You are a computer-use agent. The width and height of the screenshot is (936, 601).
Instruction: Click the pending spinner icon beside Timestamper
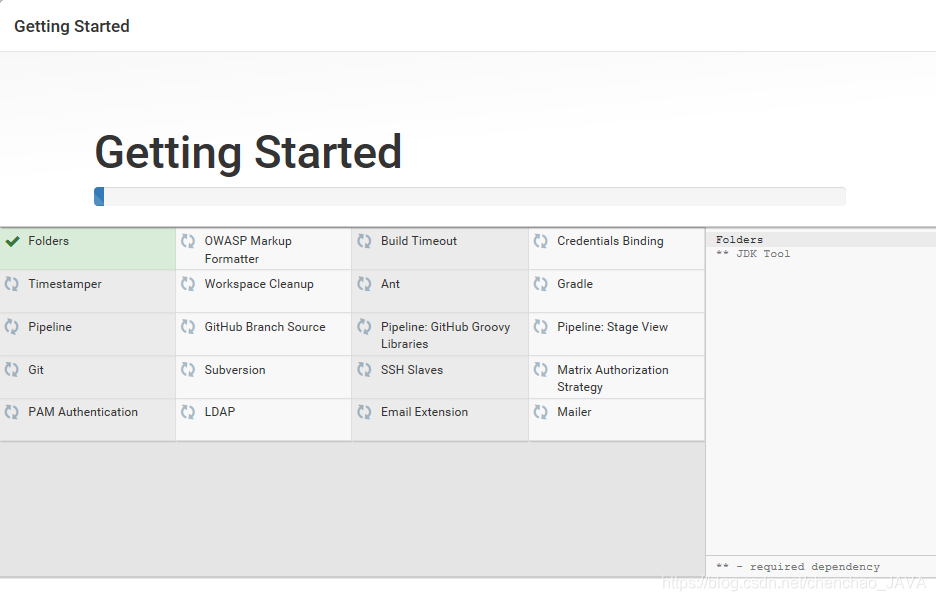tap(12, 284)
